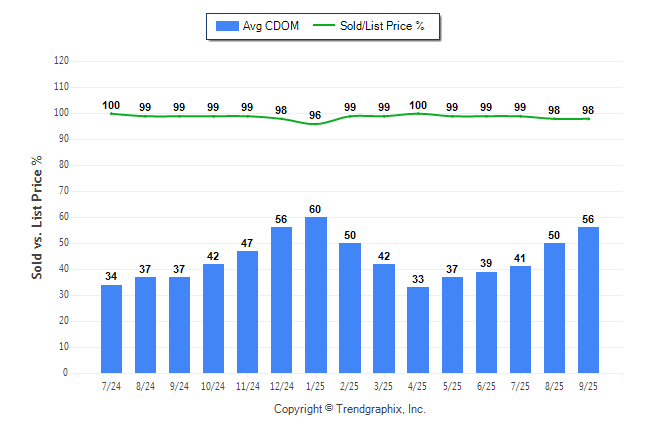Click the green line point above 9/25
The image size is (646, 434).
coord(587,119)
